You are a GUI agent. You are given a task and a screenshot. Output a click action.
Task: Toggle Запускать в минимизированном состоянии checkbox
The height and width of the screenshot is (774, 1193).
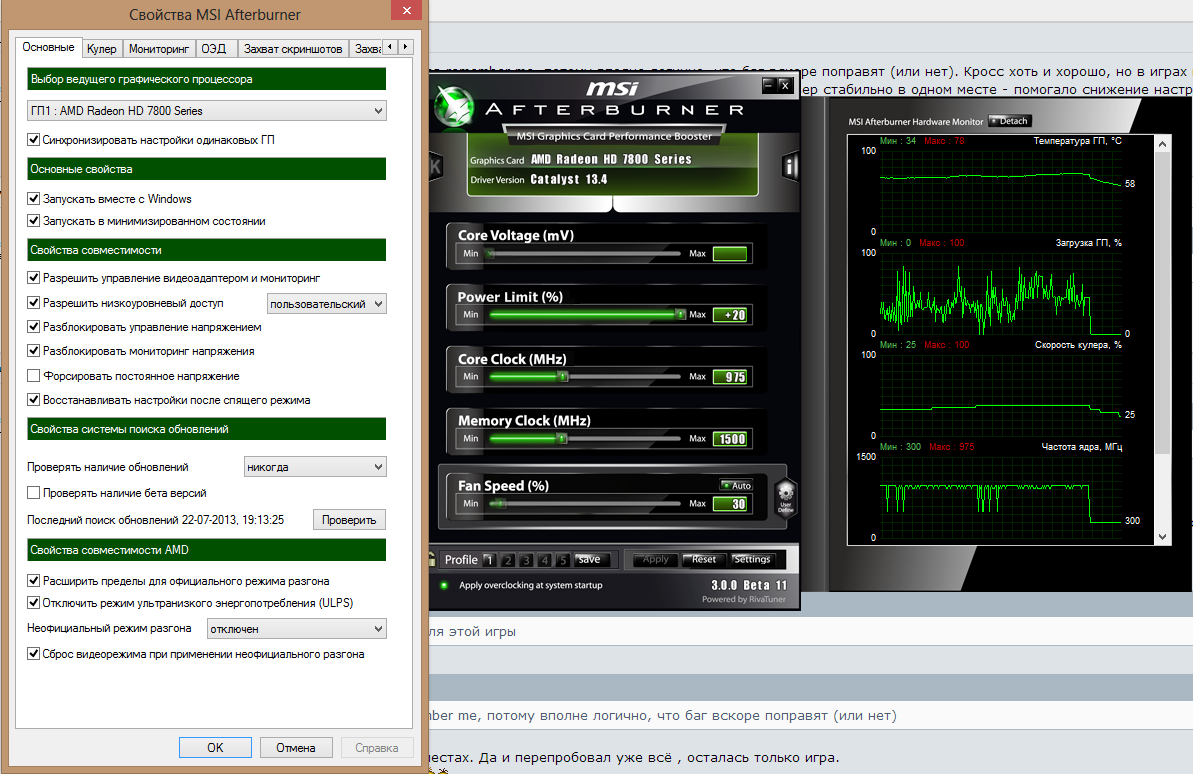click(x=33, y=221)
